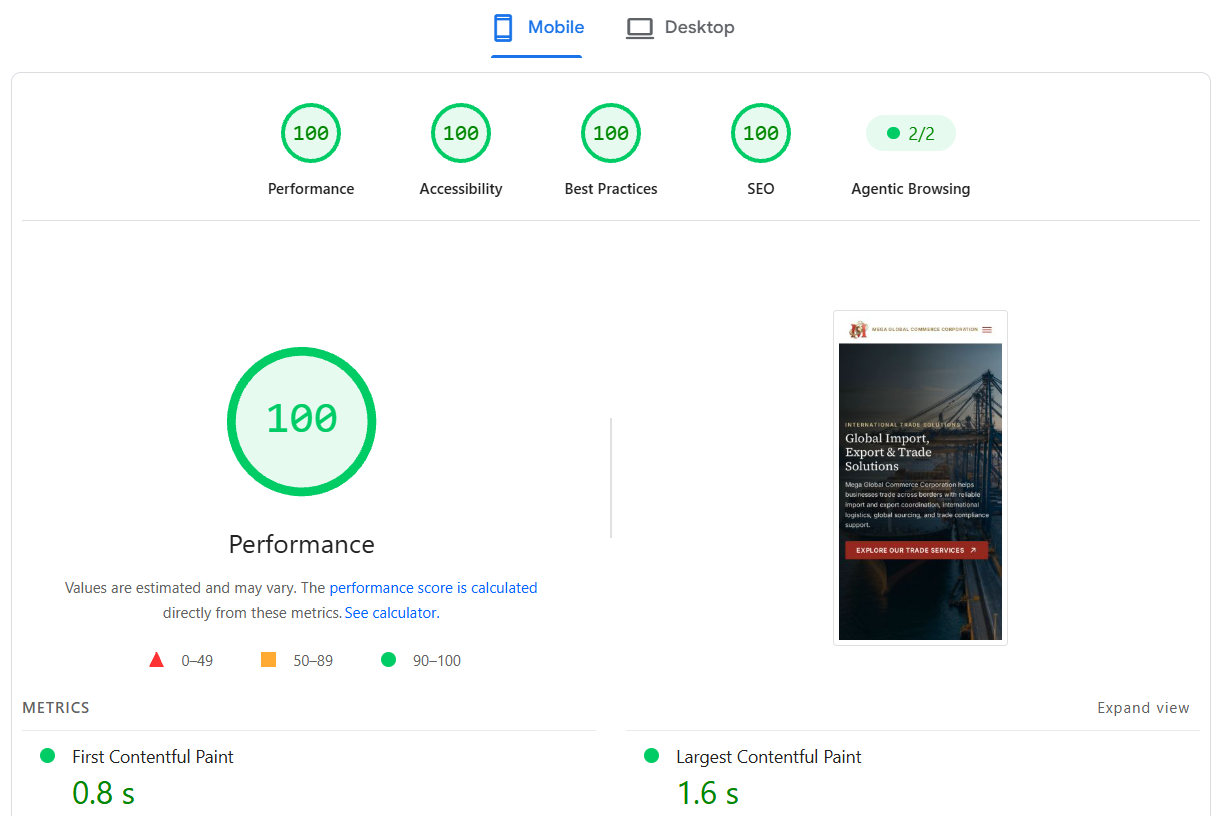Open the 'performance score is calculated' link
1217x816 pixels.
(x=433, y=588)
